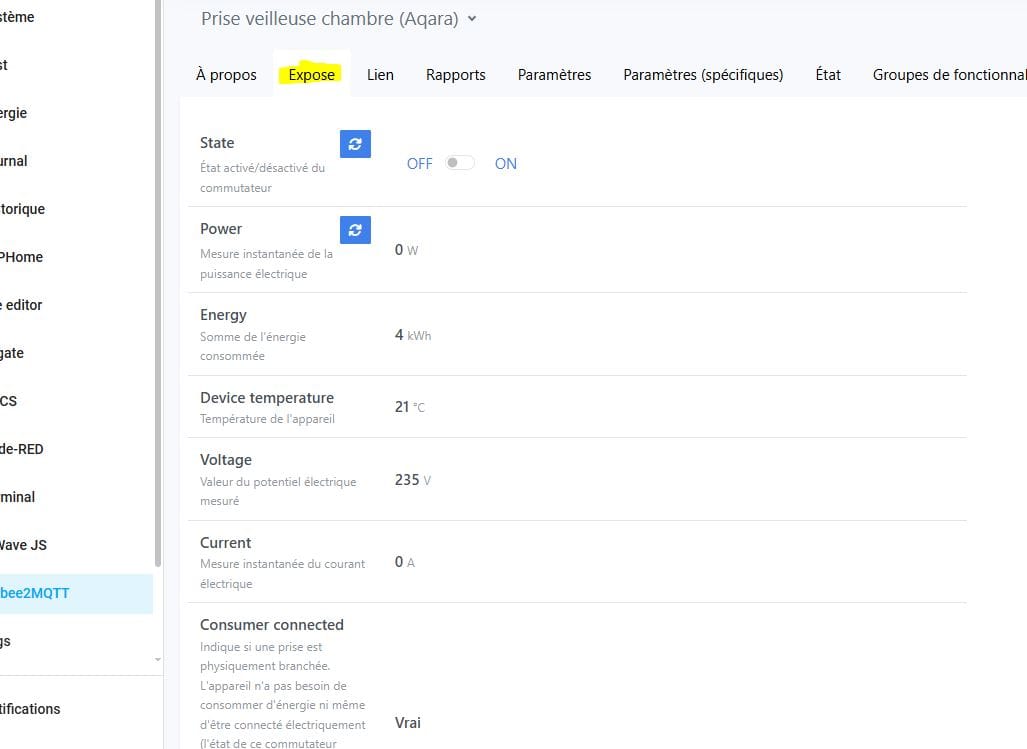Open the Paramètres (spécifiques) tab
This screenshot has height=749, width=1027.
703,75
